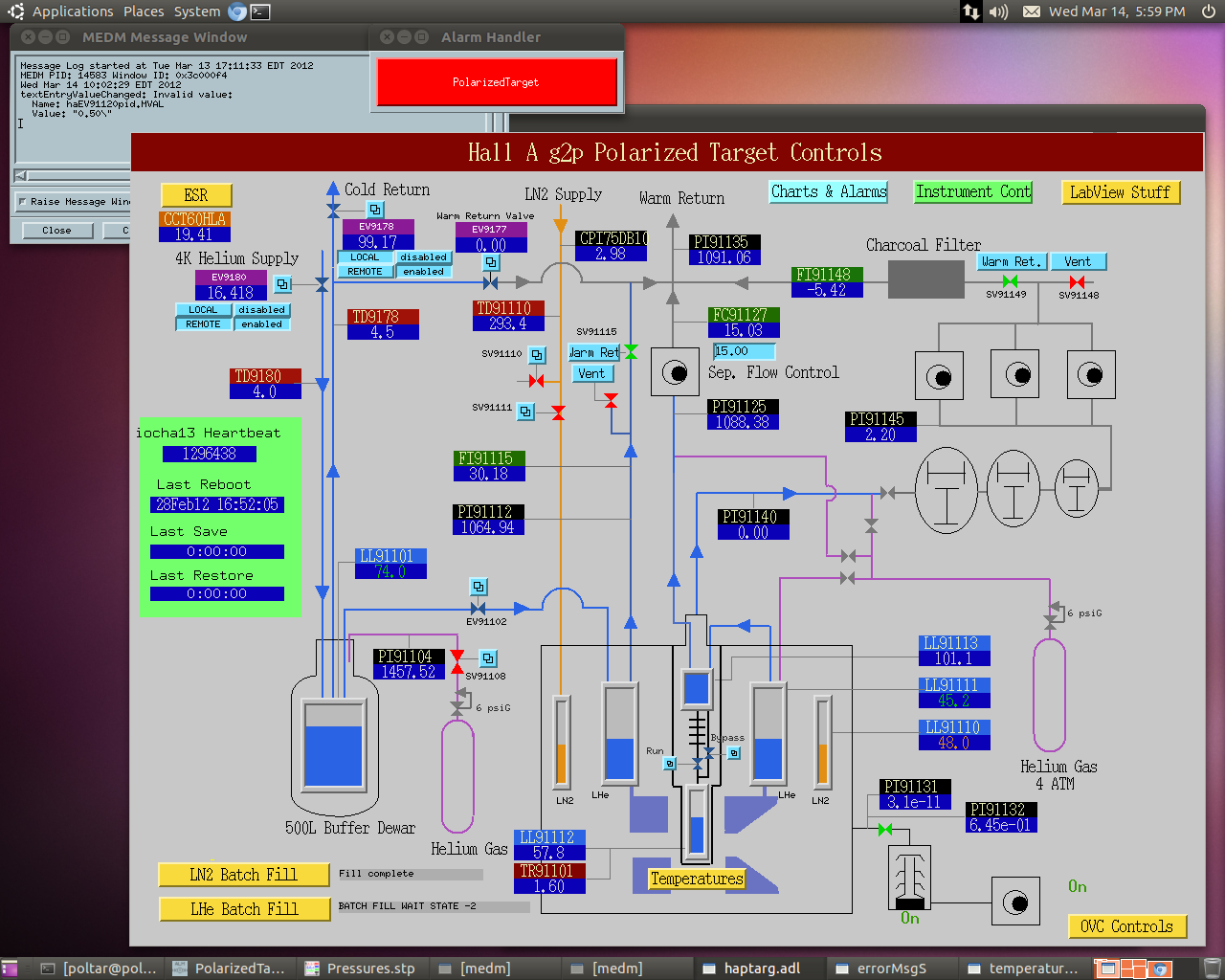Set EV9180 control to REMOTE
Viewport: 1225px width, 980px height.
coord(203,324)
